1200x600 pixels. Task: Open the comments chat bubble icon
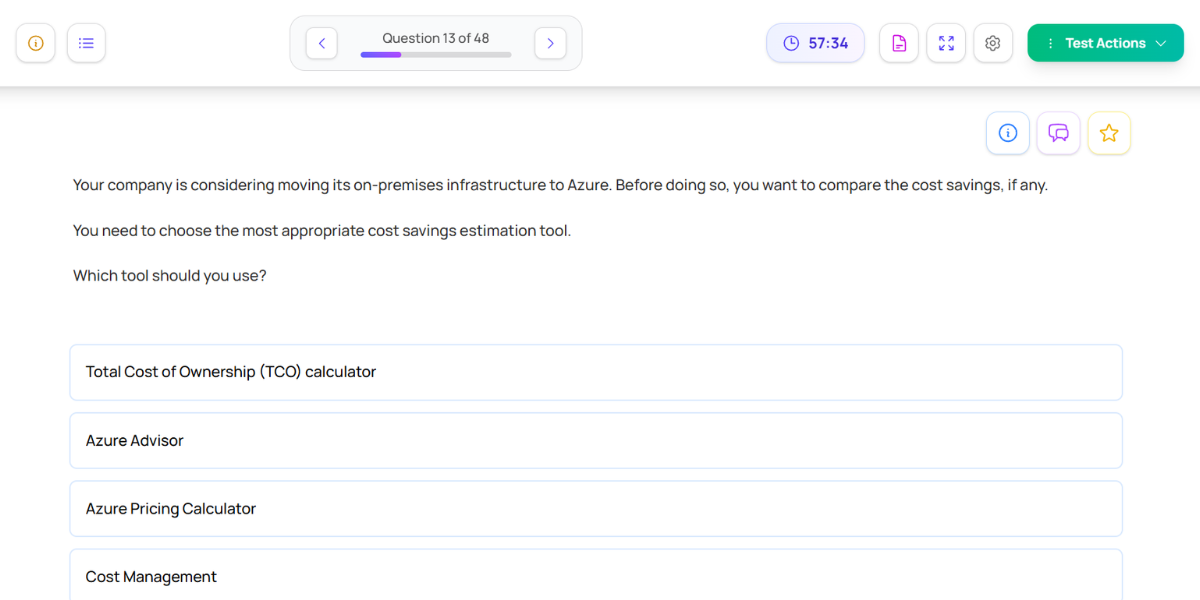[1058, 133]
